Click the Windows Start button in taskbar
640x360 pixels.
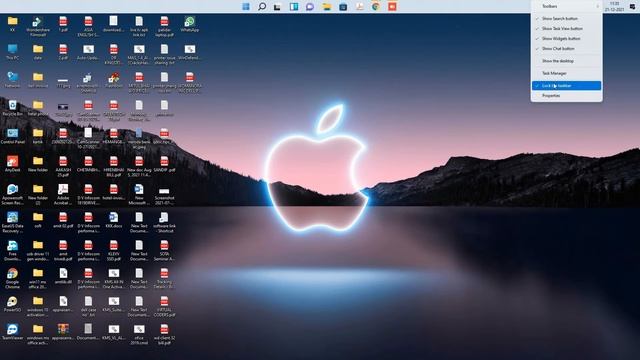(246, 7)
